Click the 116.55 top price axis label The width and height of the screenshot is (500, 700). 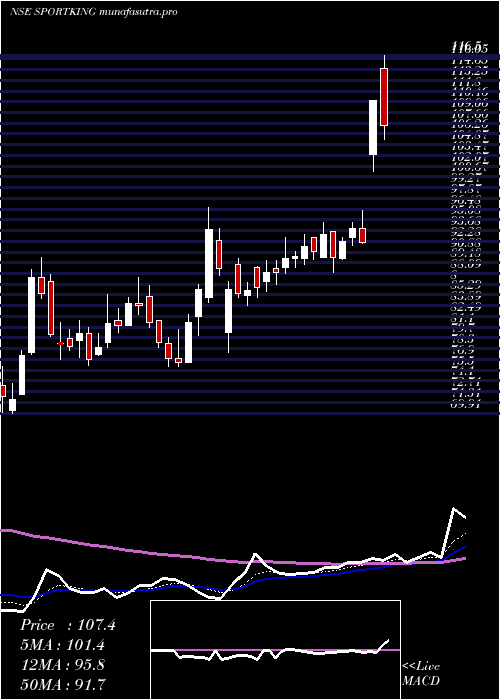[x=469, y=46]
